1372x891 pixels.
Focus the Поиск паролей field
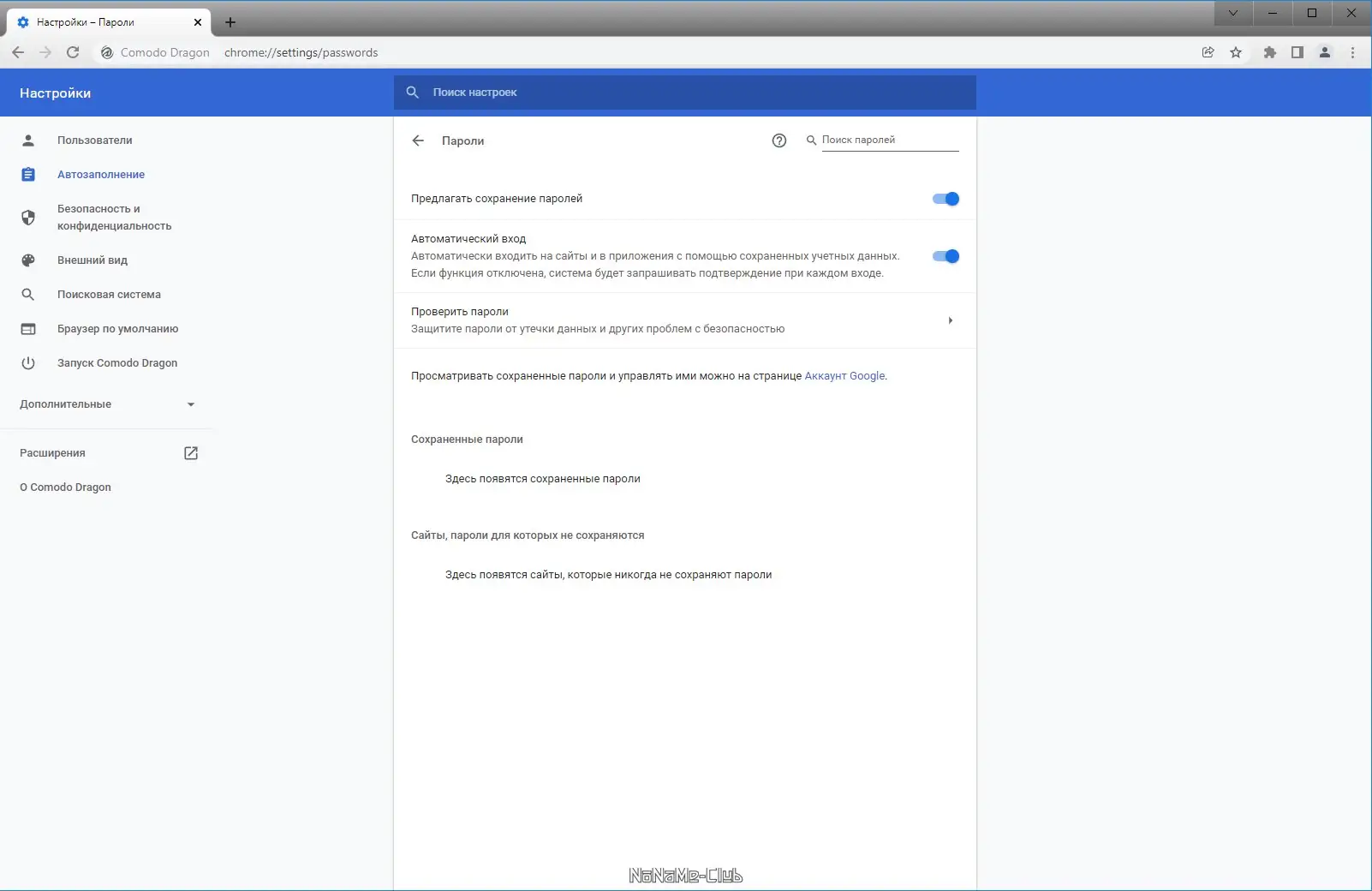(x=890, y=141)
